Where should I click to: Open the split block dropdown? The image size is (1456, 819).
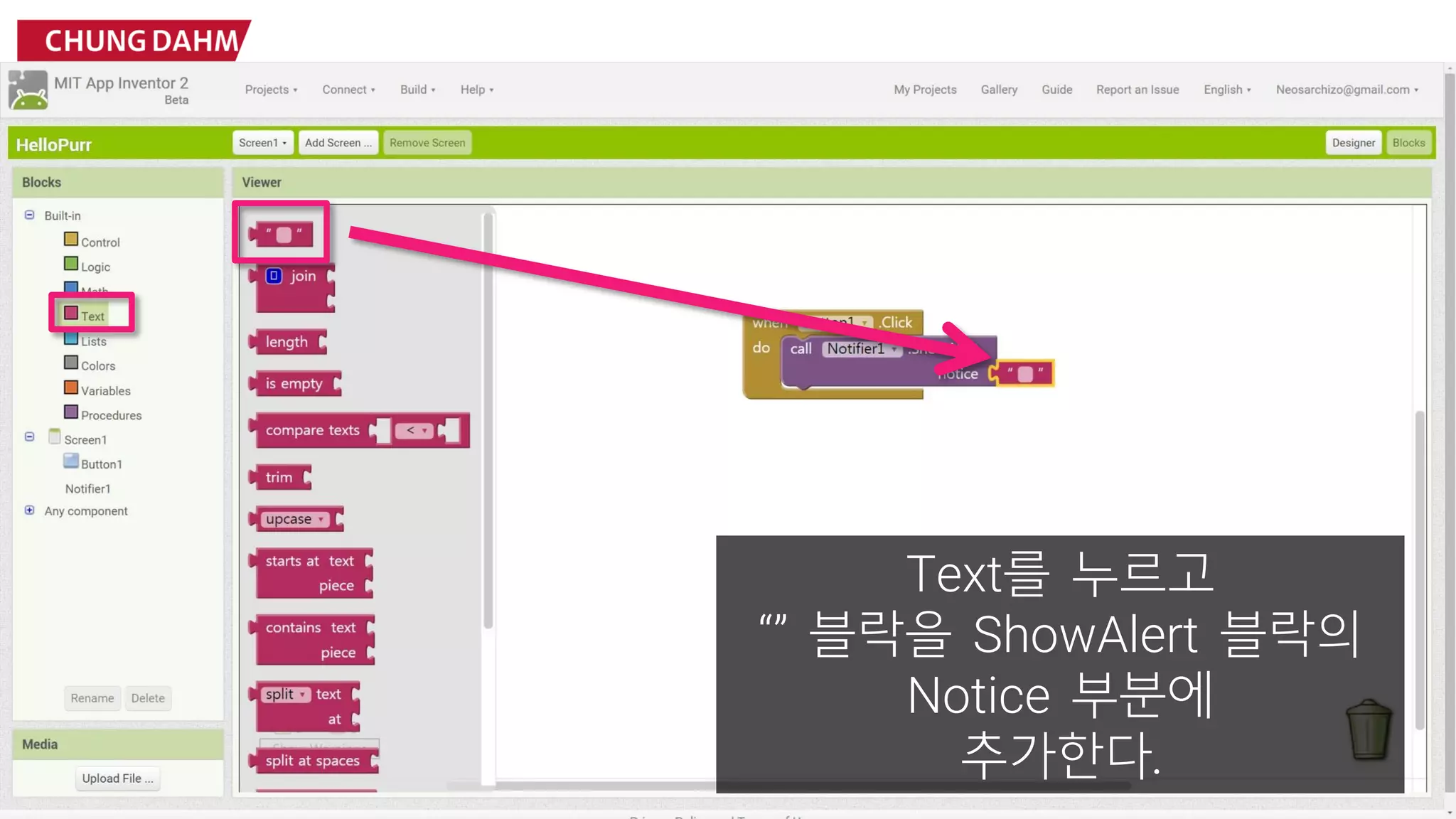click(285, 694)
